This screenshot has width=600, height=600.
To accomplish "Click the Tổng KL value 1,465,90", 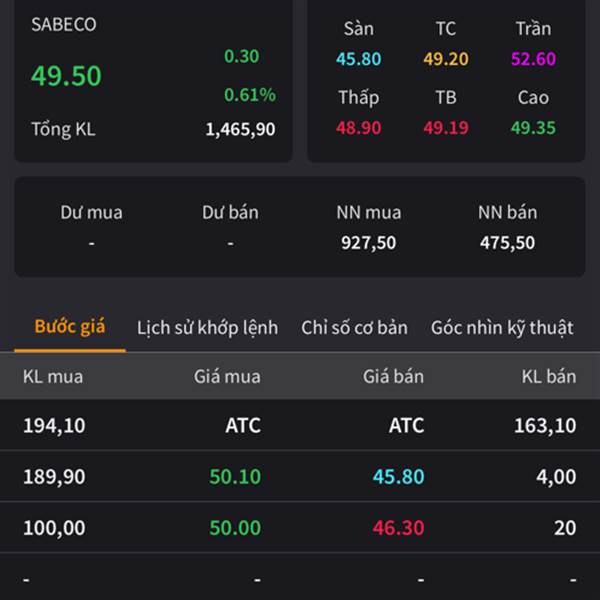I will pyautogui.click(x=240, y=129).
